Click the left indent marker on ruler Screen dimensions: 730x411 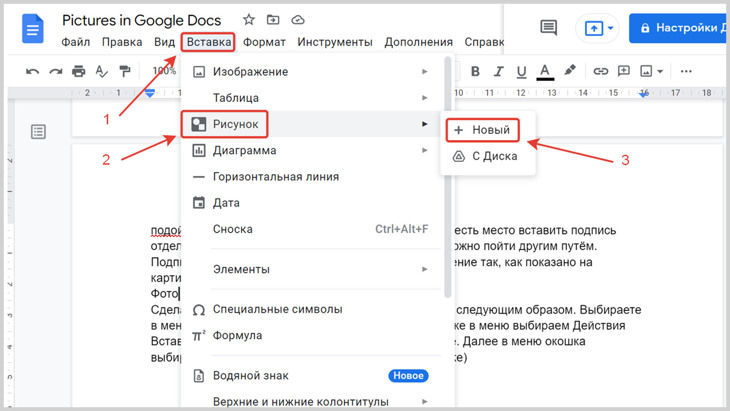point(149,93)
